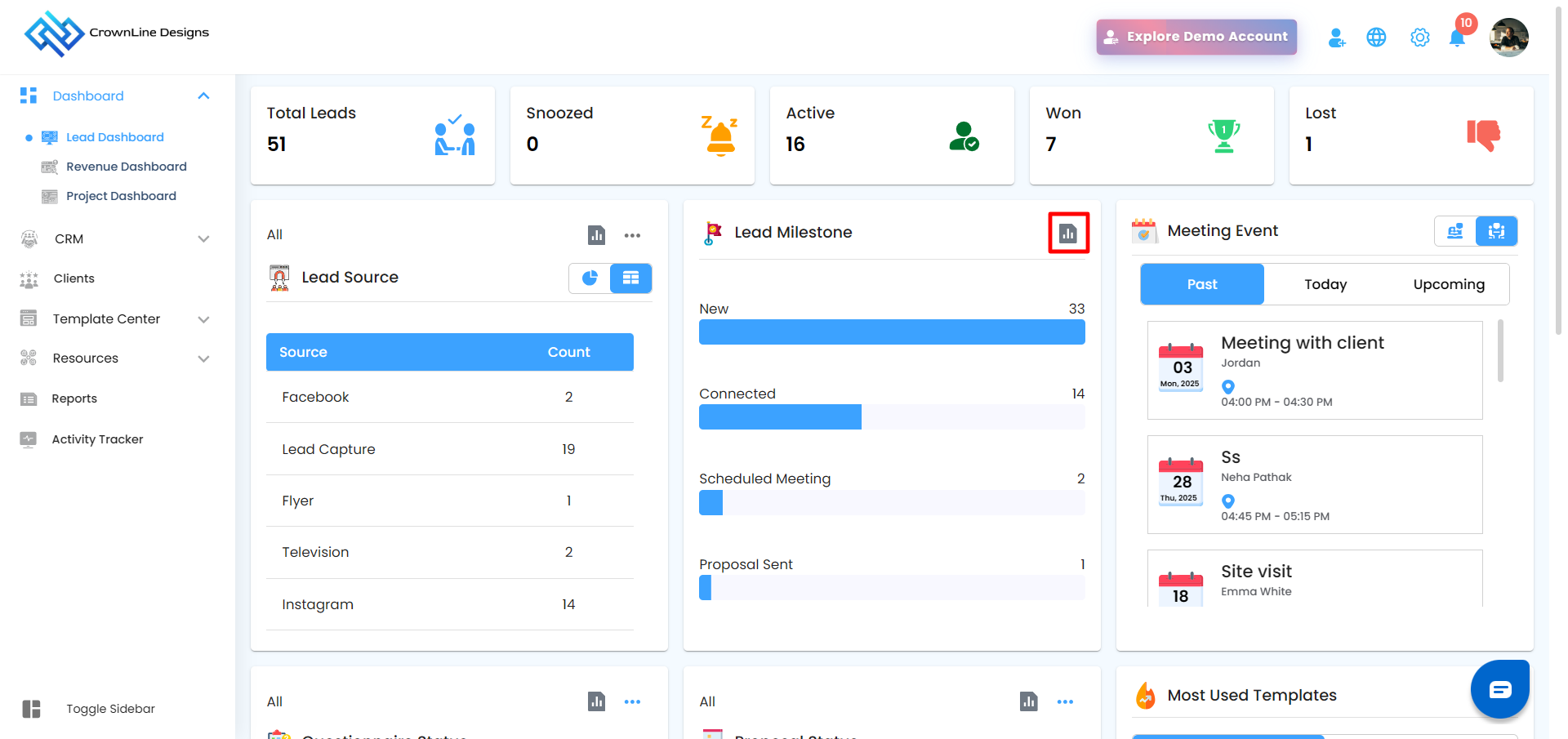Select the Past meetings tab
Screen dimensions: 1568x739
click(x=1202, y=284)
